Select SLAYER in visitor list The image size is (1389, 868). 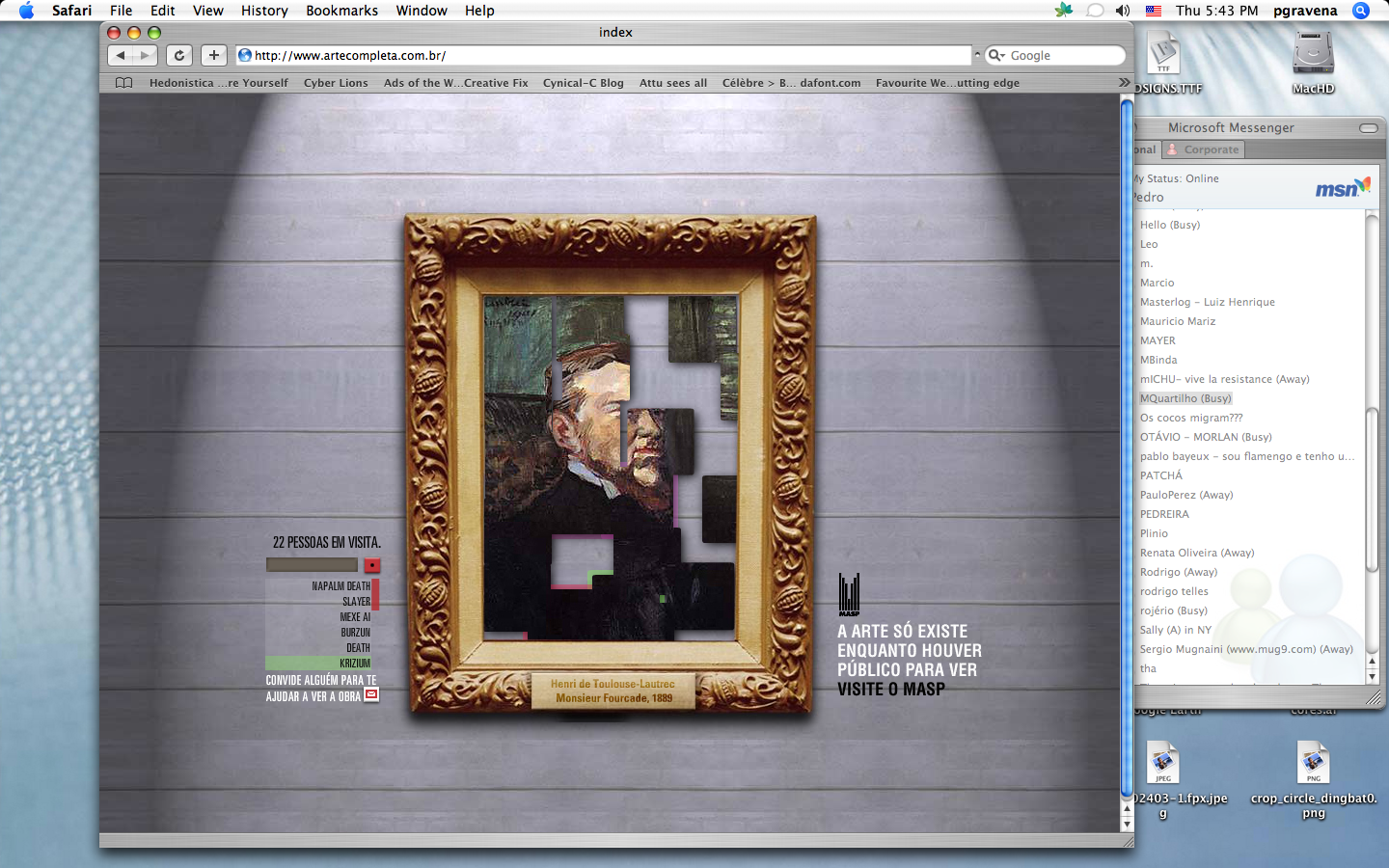(356, 602)
